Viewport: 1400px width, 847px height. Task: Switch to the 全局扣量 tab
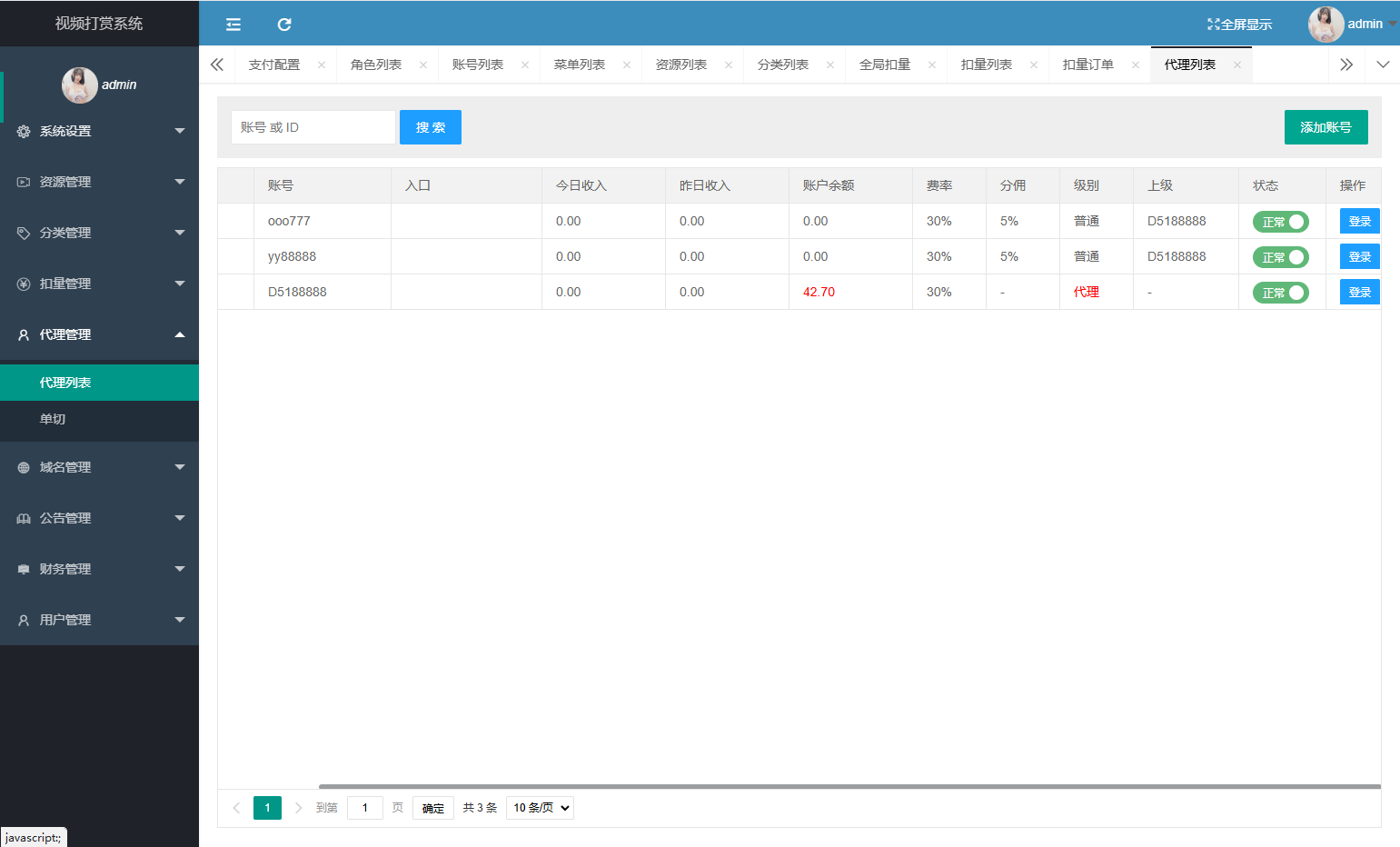coord(885,65)
